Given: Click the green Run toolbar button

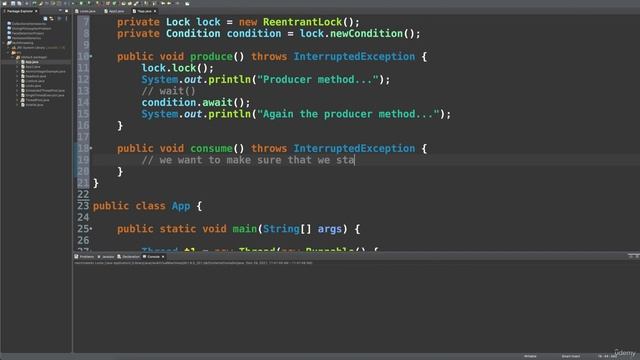Looking at the screenshot, I should click(81, 3).
